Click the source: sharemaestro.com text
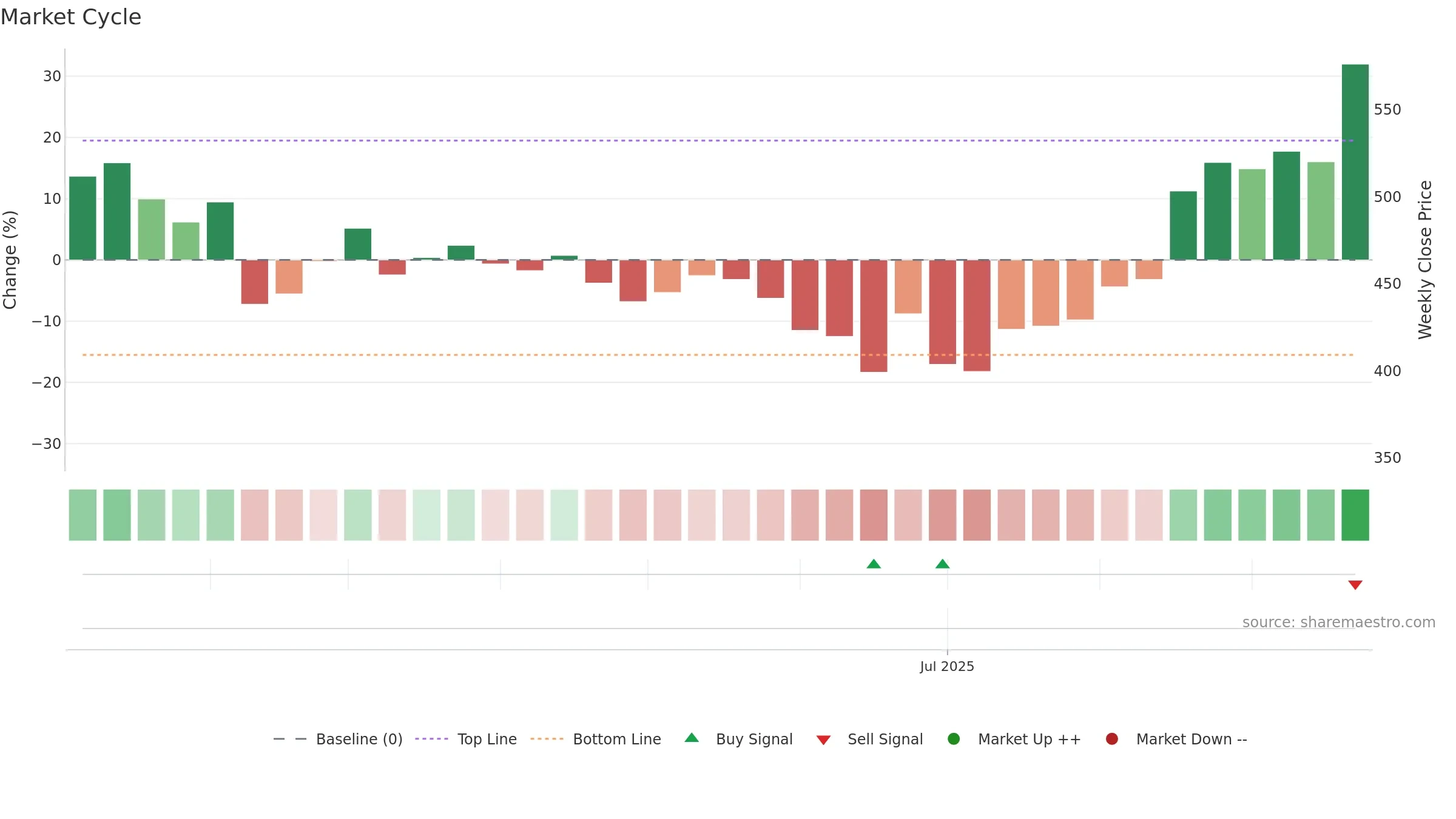Image resolution: width=1456 pixels, height=819 pixels. (x=1339, y=622)
